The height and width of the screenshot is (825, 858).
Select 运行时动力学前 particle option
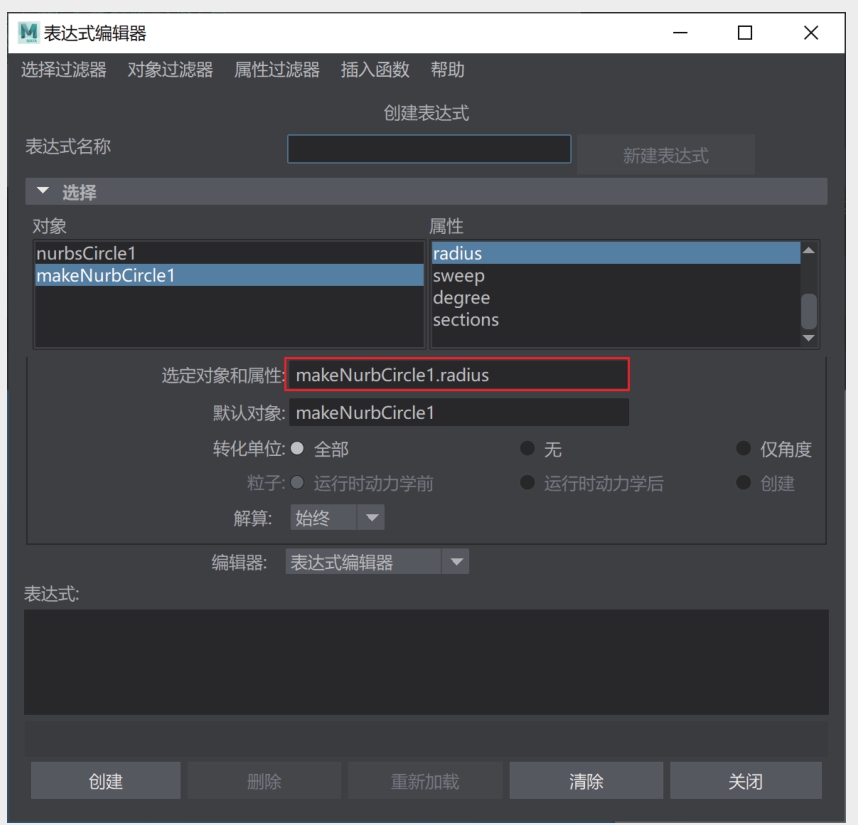pyautogui.click(x=297, y=483)
